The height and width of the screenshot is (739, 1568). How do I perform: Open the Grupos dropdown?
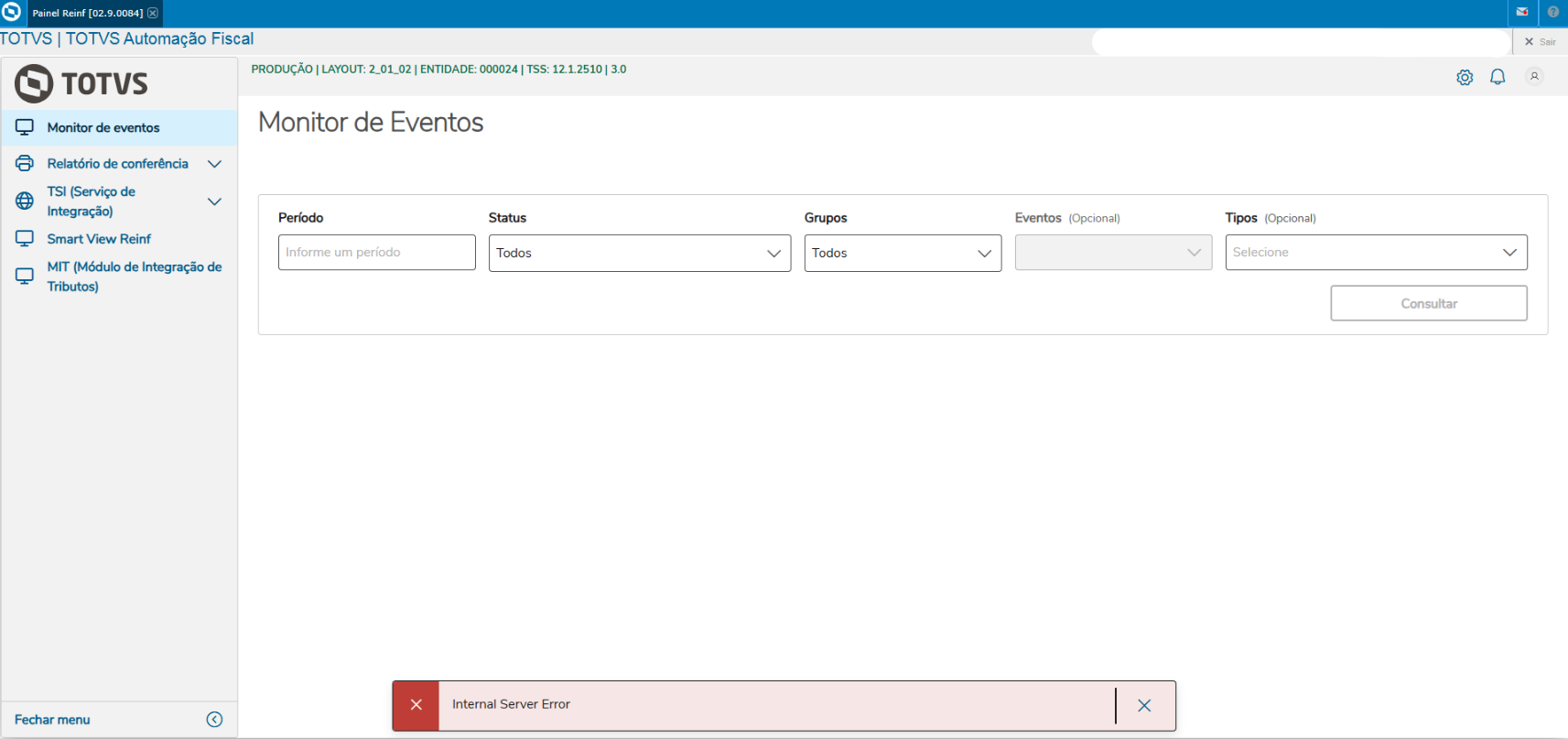[x=903, y=253]
